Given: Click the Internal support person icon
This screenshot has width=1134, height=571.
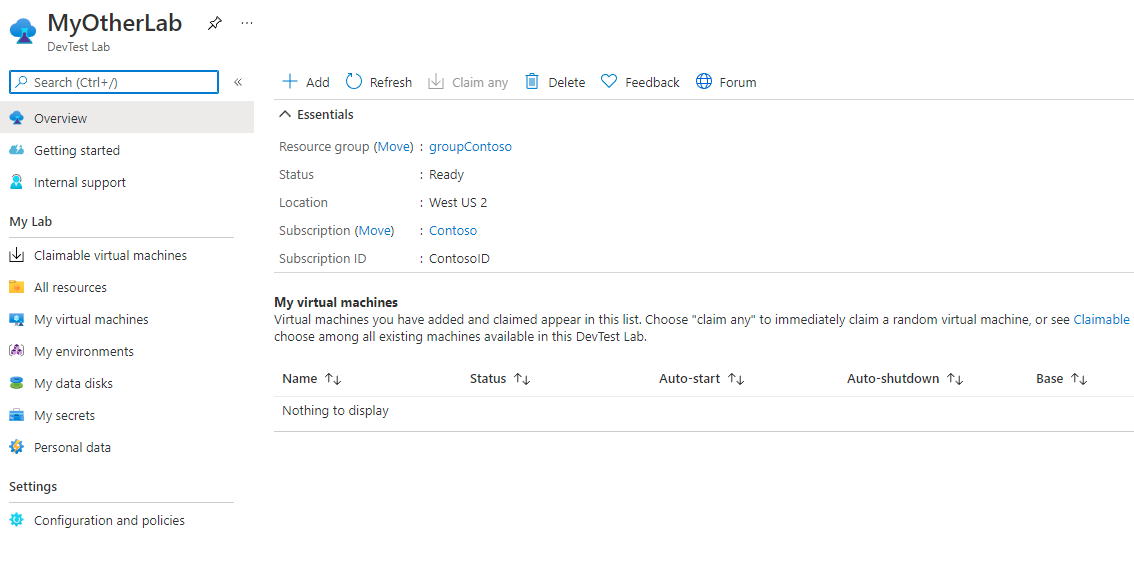Looking at the screenshot, I should click(x=17, y=182).
